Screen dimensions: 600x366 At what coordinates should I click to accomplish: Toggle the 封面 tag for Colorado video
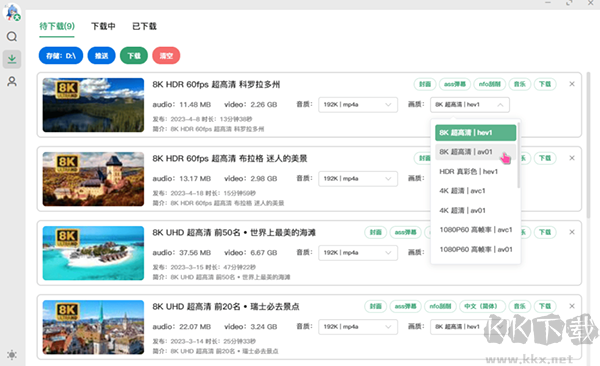pyautogui.click(x=425, y=84)
